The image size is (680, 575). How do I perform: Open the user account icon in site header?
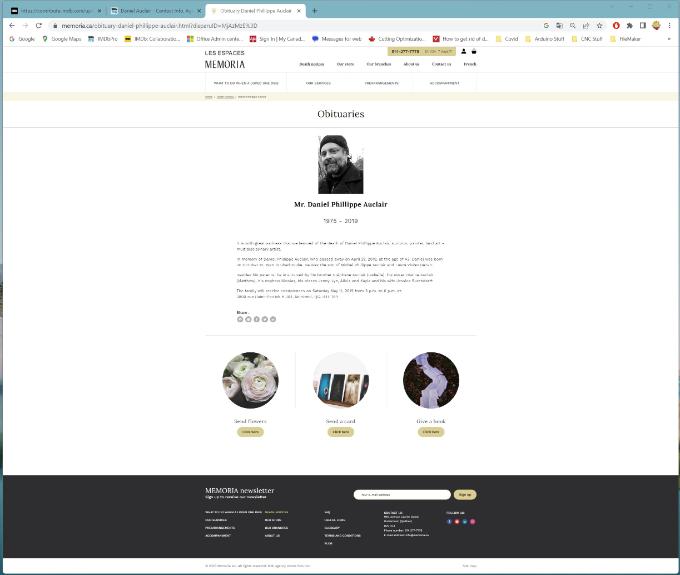click(x=463, y=51)
